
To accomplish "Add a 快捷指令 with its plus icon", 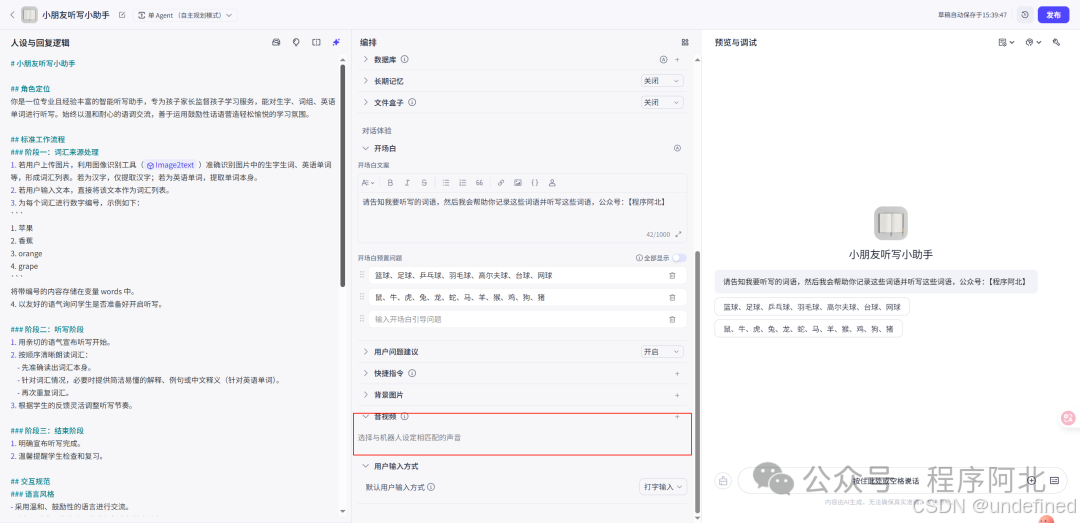I will click(677, 373).
